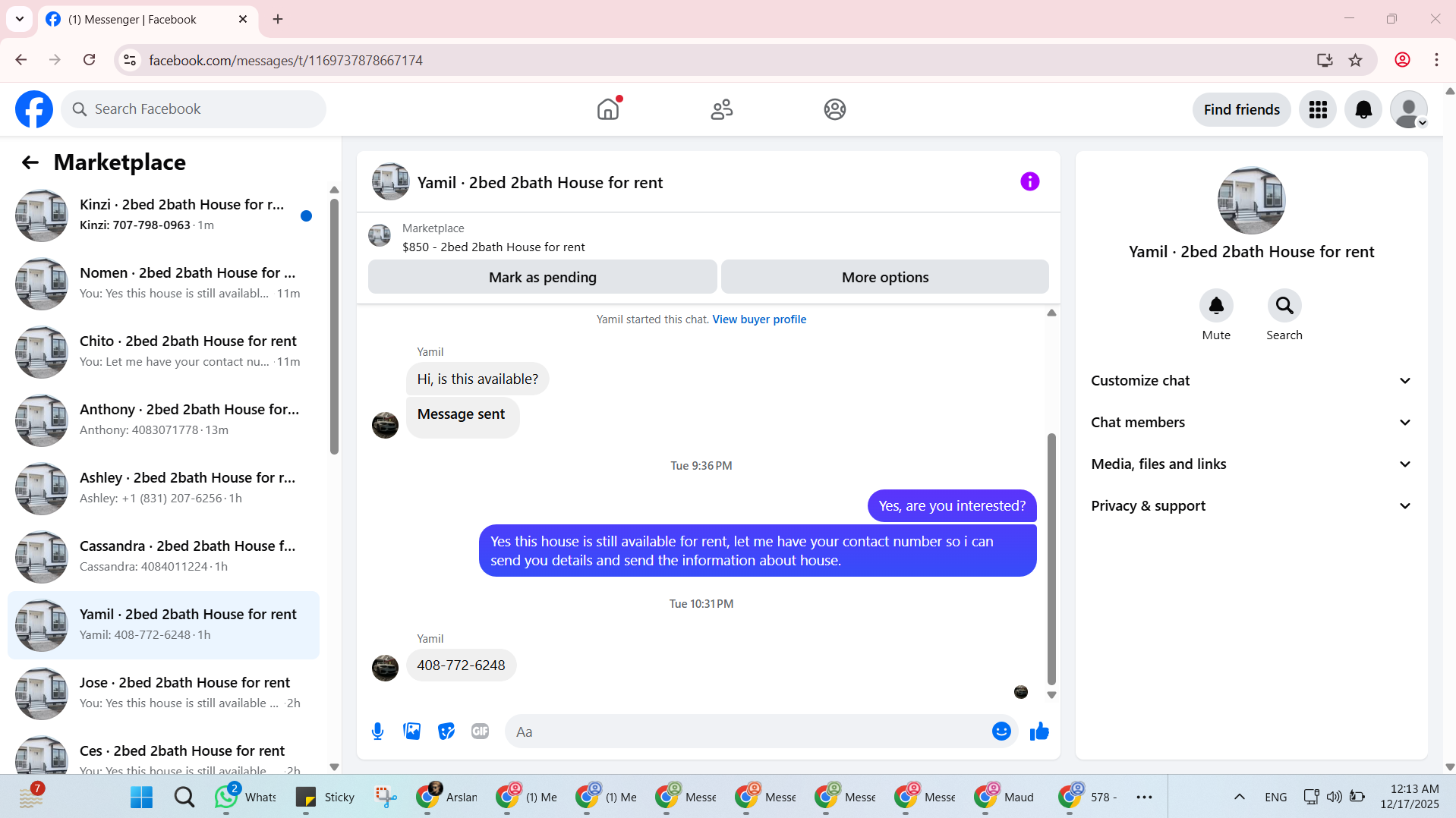Open a new browser tab
The image size is (1456, 818).
pyautogui.click(x=278, y=19)
